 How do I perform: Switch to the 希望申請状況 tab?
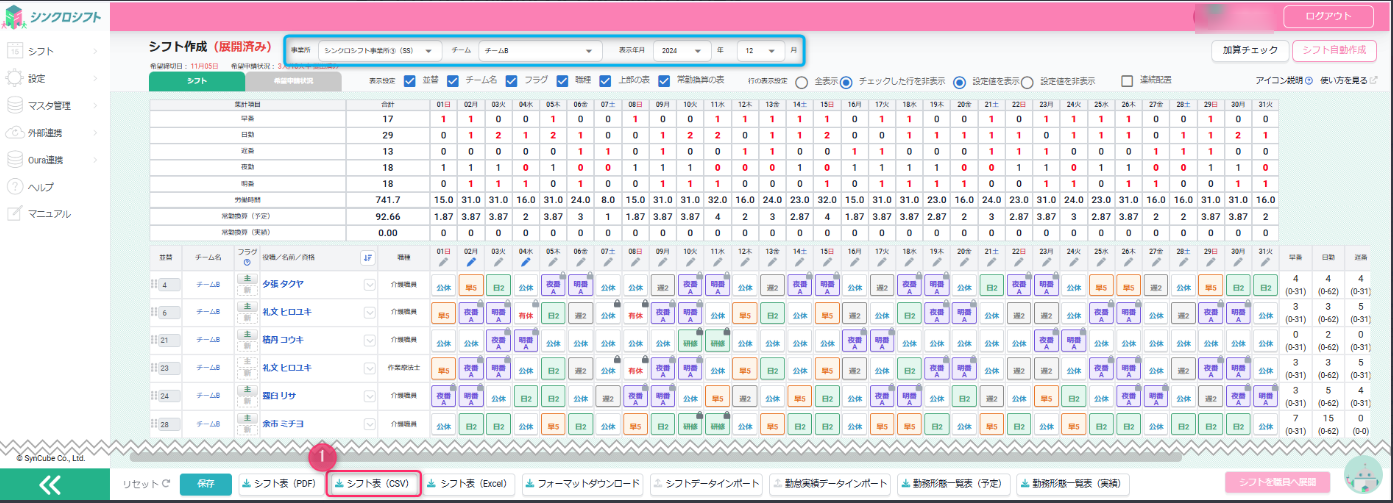point(293,81)
